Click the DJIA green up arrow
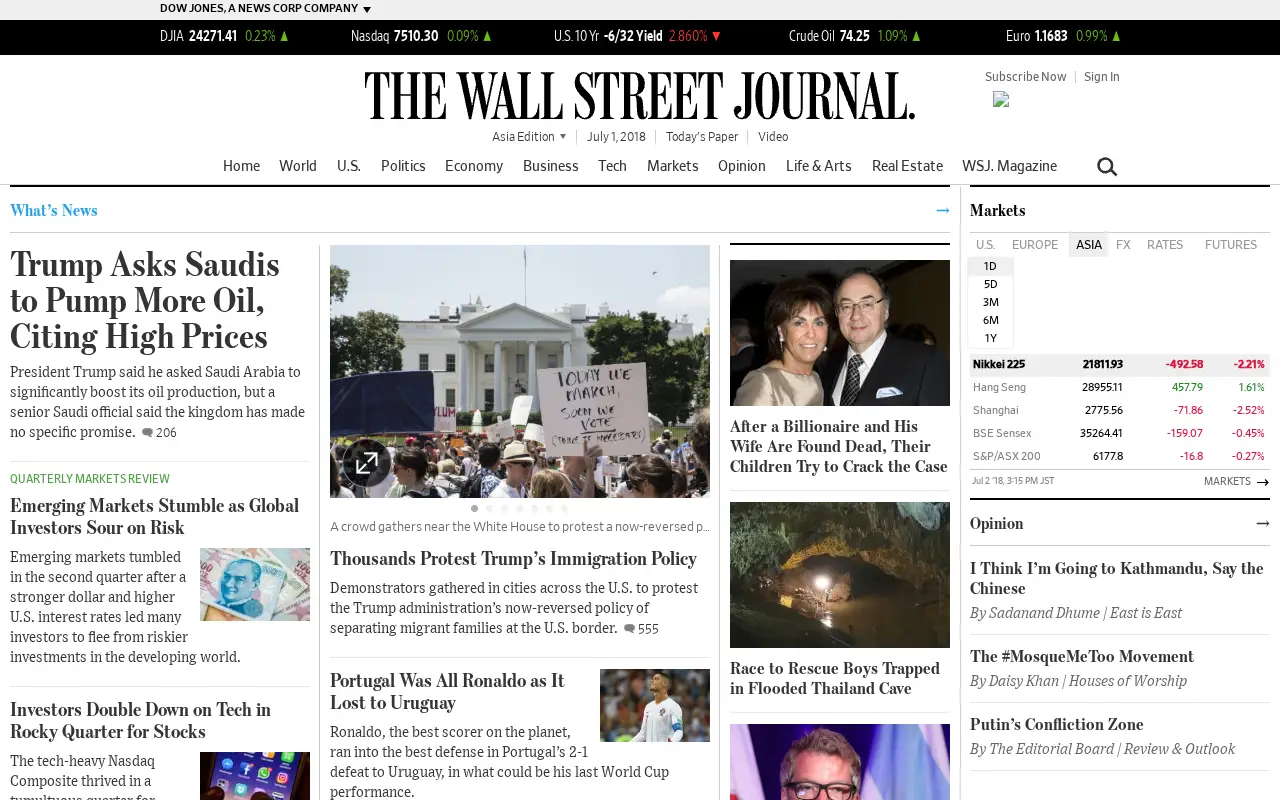 click(x=284, y=36)
